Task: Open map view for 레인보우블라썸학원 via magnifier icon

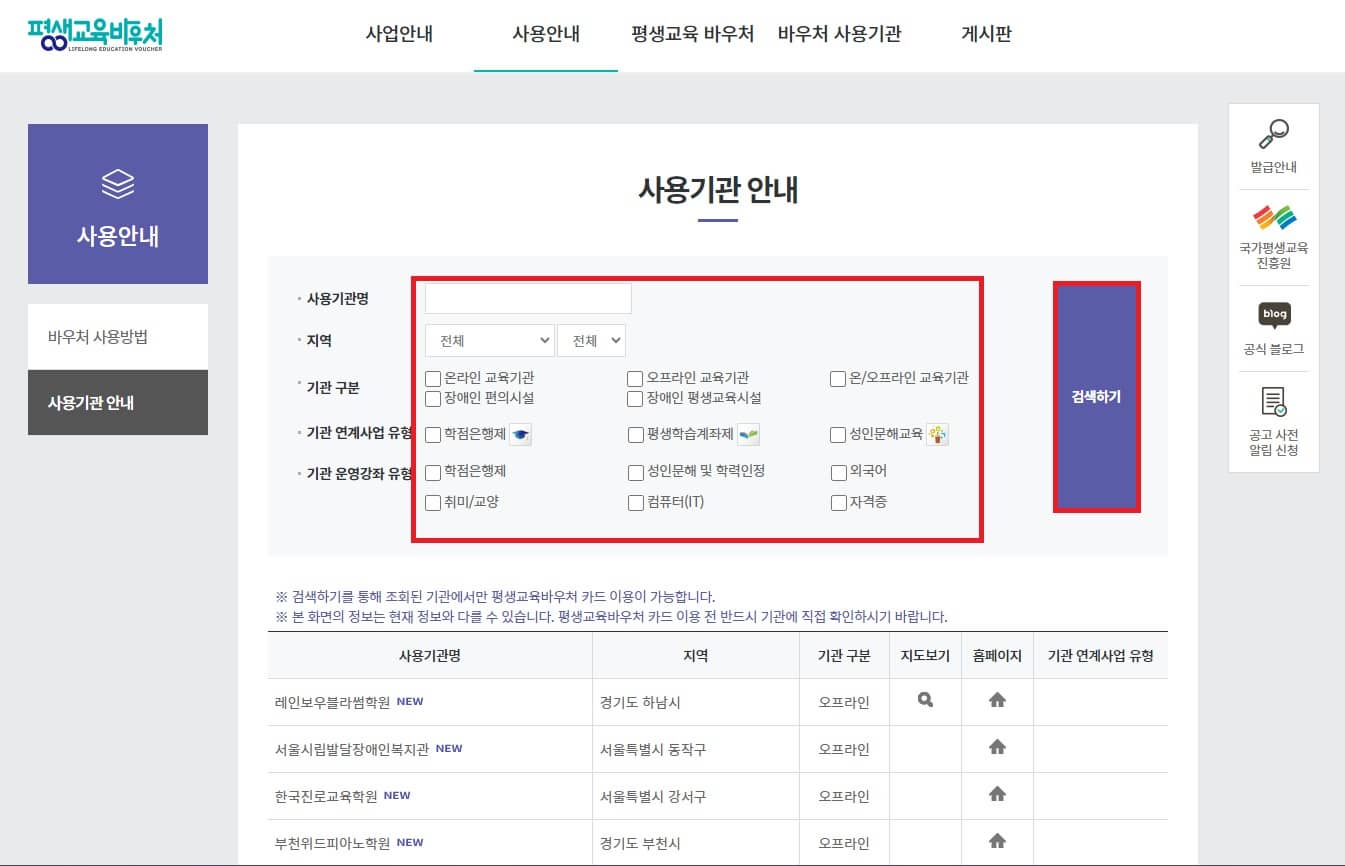Action: pyautogui.click(x=925, y=701)
